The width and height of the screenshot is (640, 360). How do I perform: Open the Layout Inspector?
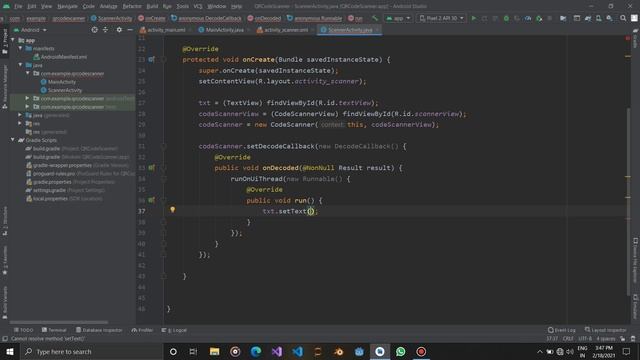[606, 330]
